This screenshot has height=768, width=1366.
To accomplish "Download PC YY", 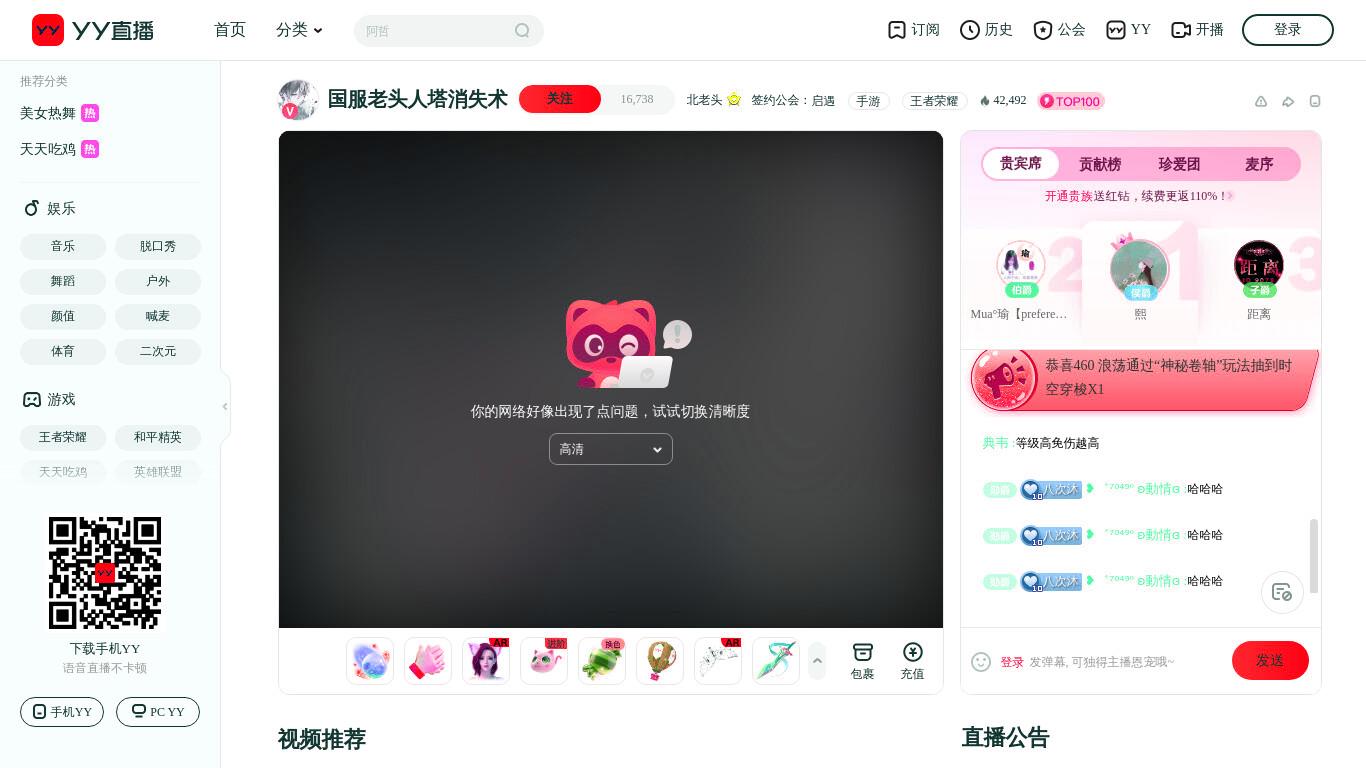I will pyautogui.click(x=158, y=712).
